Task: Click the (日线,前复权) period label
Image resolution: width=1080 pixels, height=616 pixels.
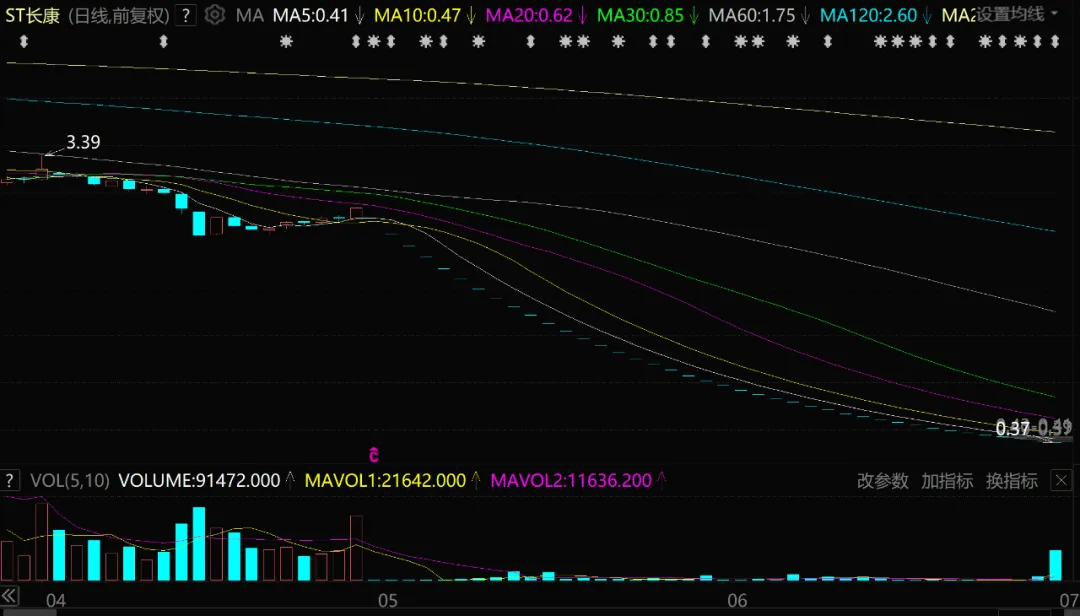Action: click(x=119, y=15)
